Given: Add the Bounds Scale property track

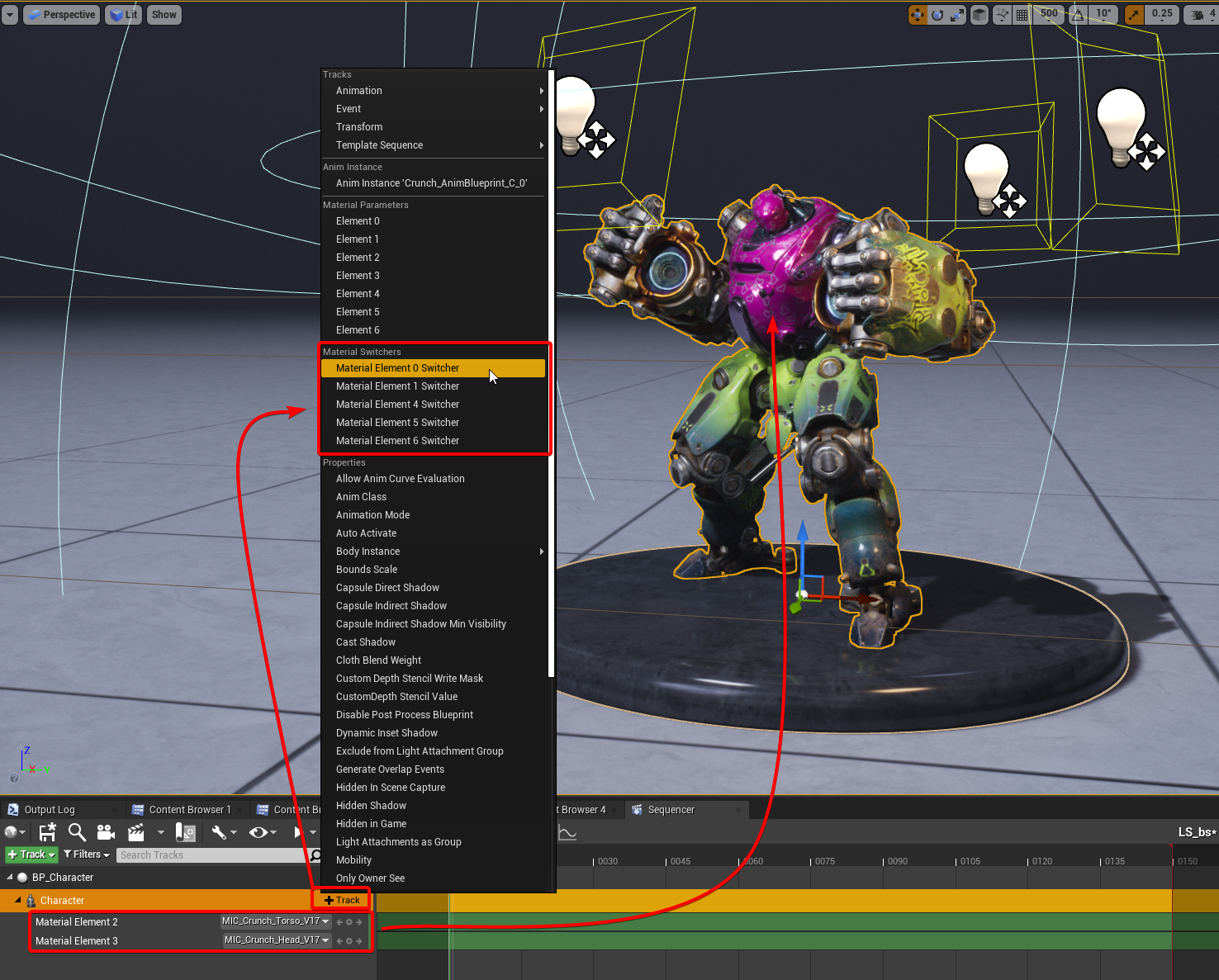Looking at the screenshot, I should (x=434, y=570).
